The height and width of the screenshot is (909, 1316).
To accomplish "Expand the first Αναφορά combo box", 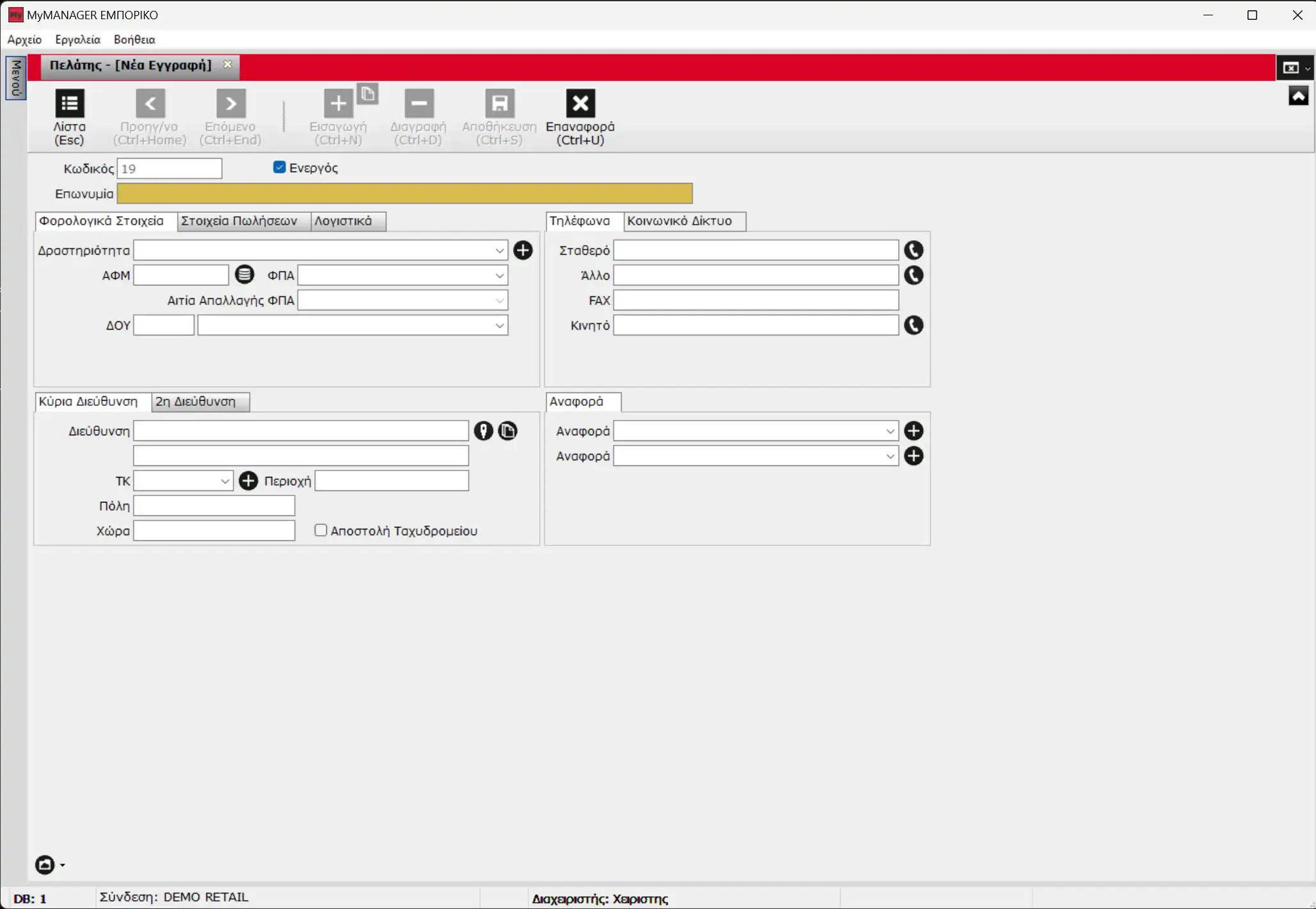I will [x=890, y=431].
